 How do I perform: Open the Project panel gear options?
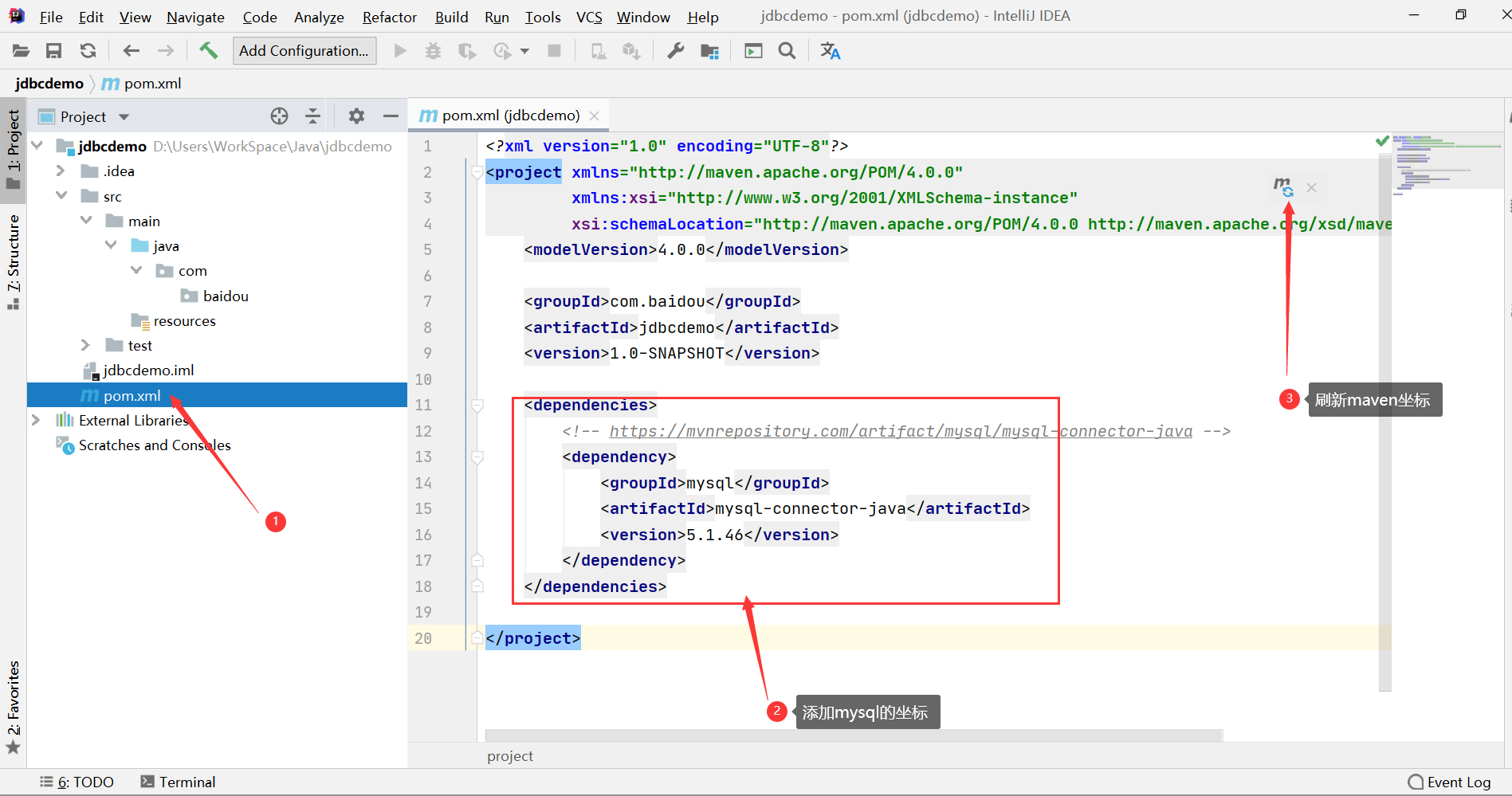(356, 116)
